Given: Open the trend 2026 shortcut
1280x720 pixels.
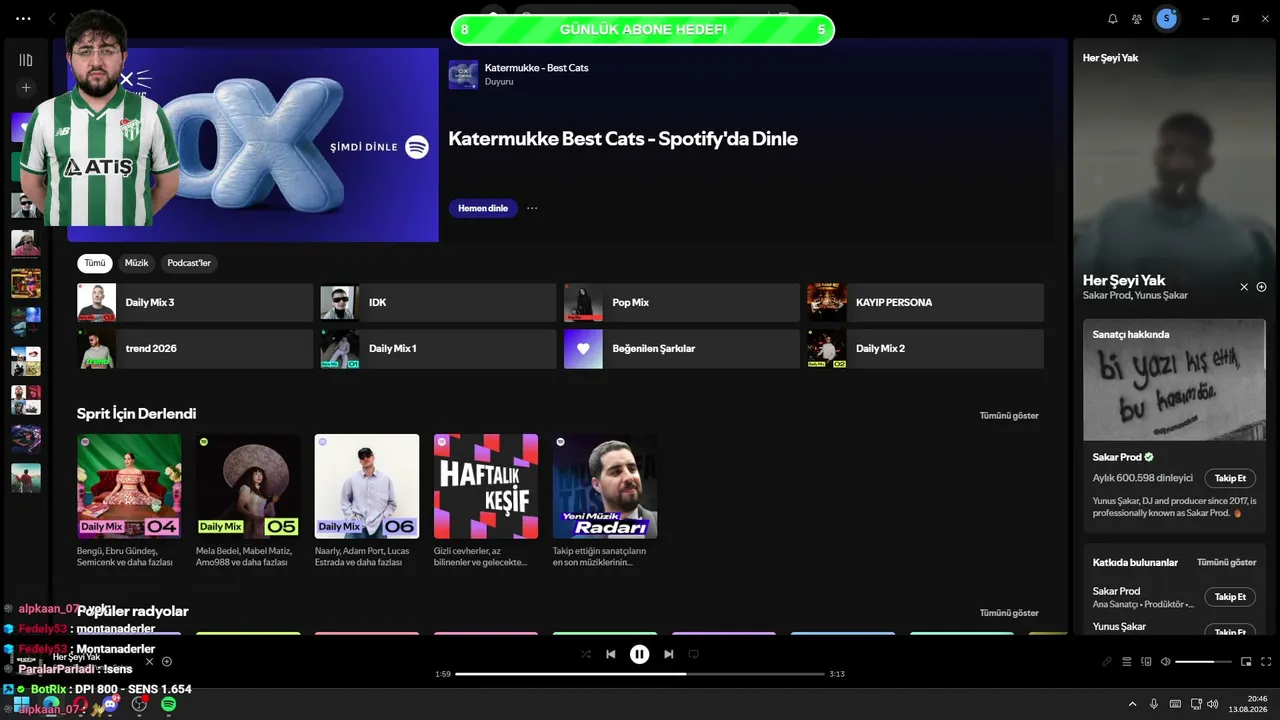Looking at the screenshot, I should point(195,349).
